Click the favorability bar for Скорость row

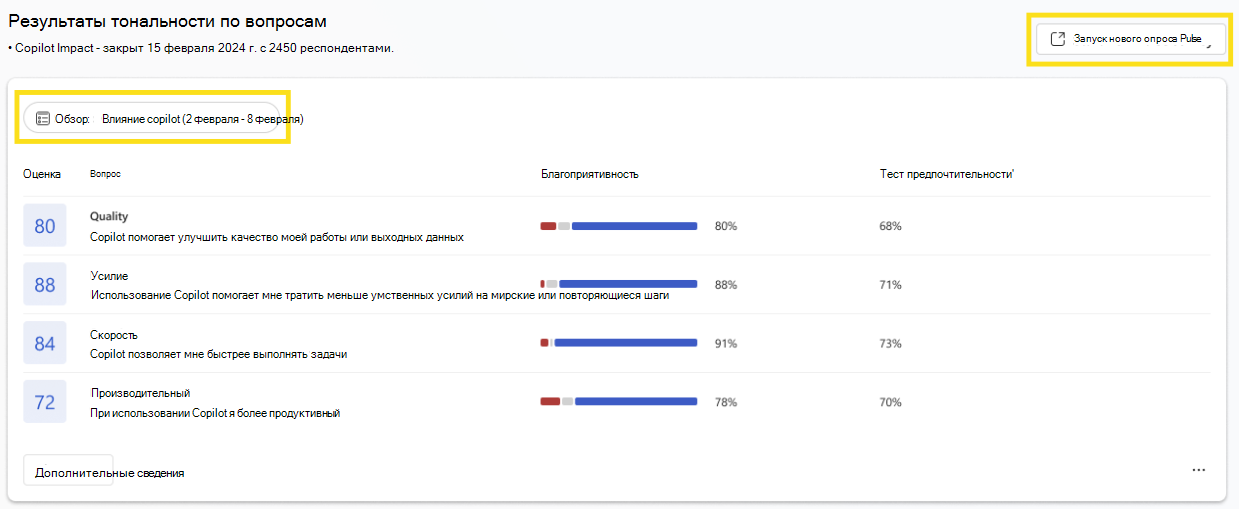tap(619, 343)
